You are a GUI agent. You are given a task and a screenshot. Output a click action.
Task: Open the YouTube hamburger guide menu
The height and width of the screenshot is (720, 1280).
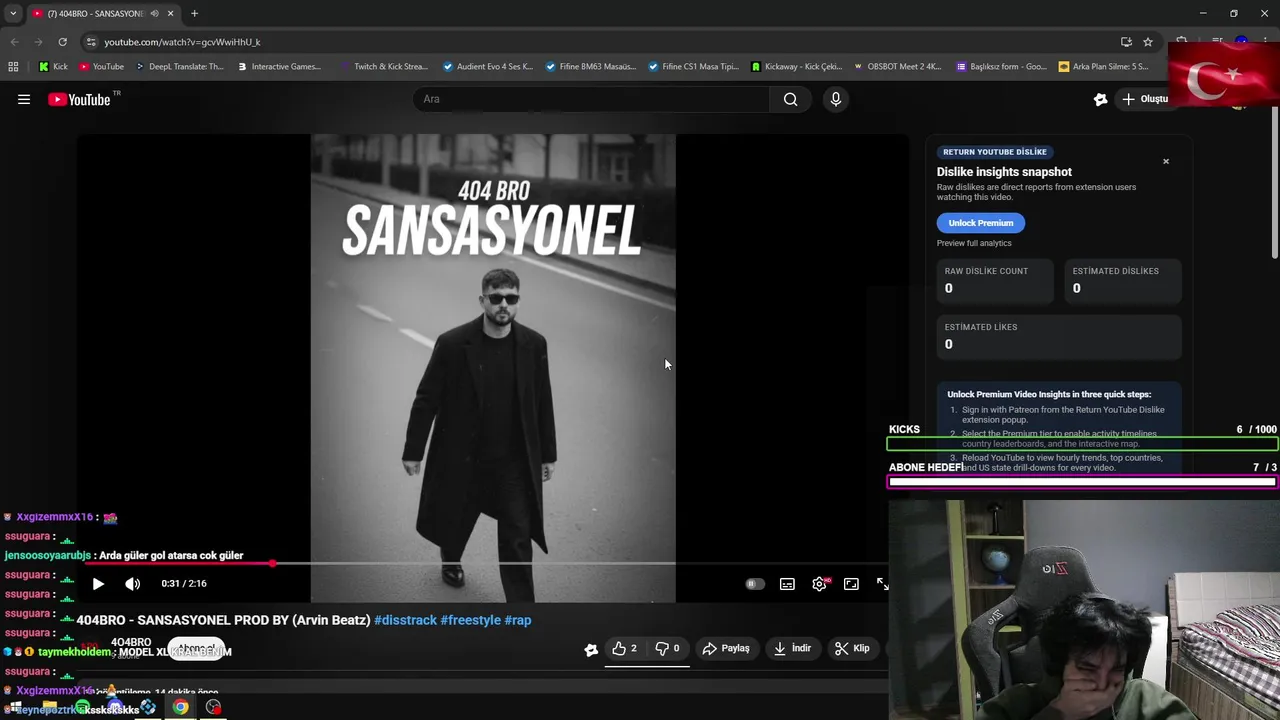24,99
